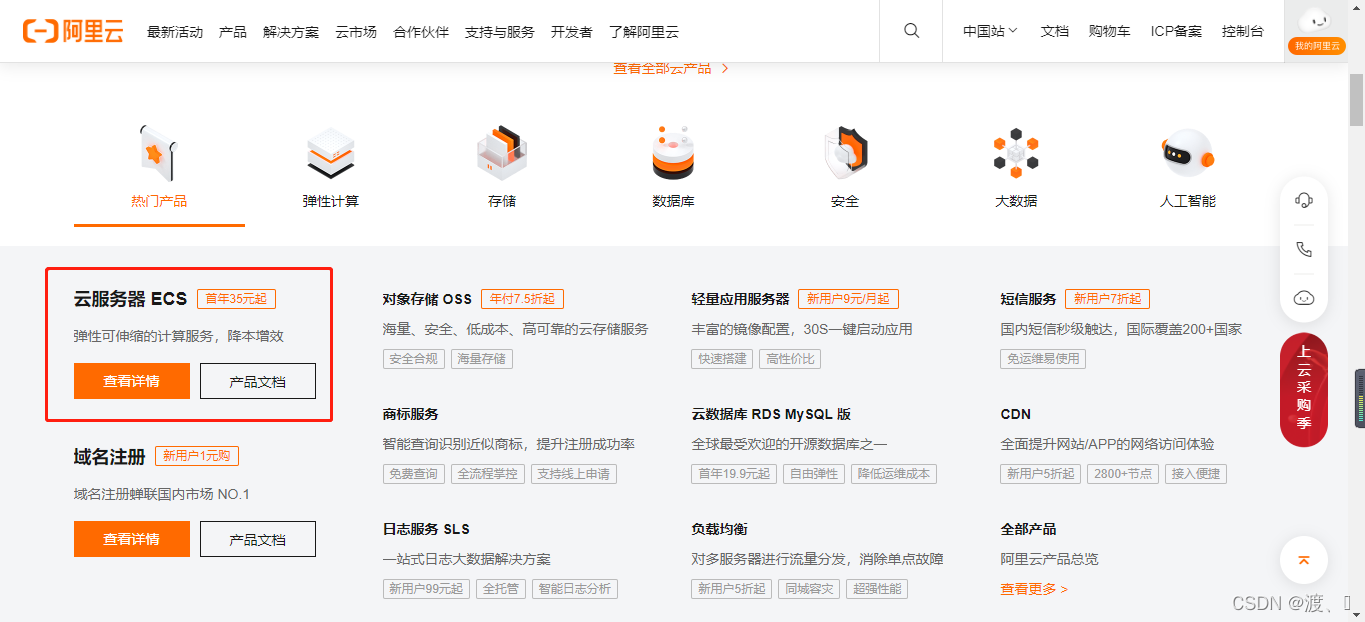
Task: Click the cloud assistant icon in sidebar
Action: [1304, 297]
